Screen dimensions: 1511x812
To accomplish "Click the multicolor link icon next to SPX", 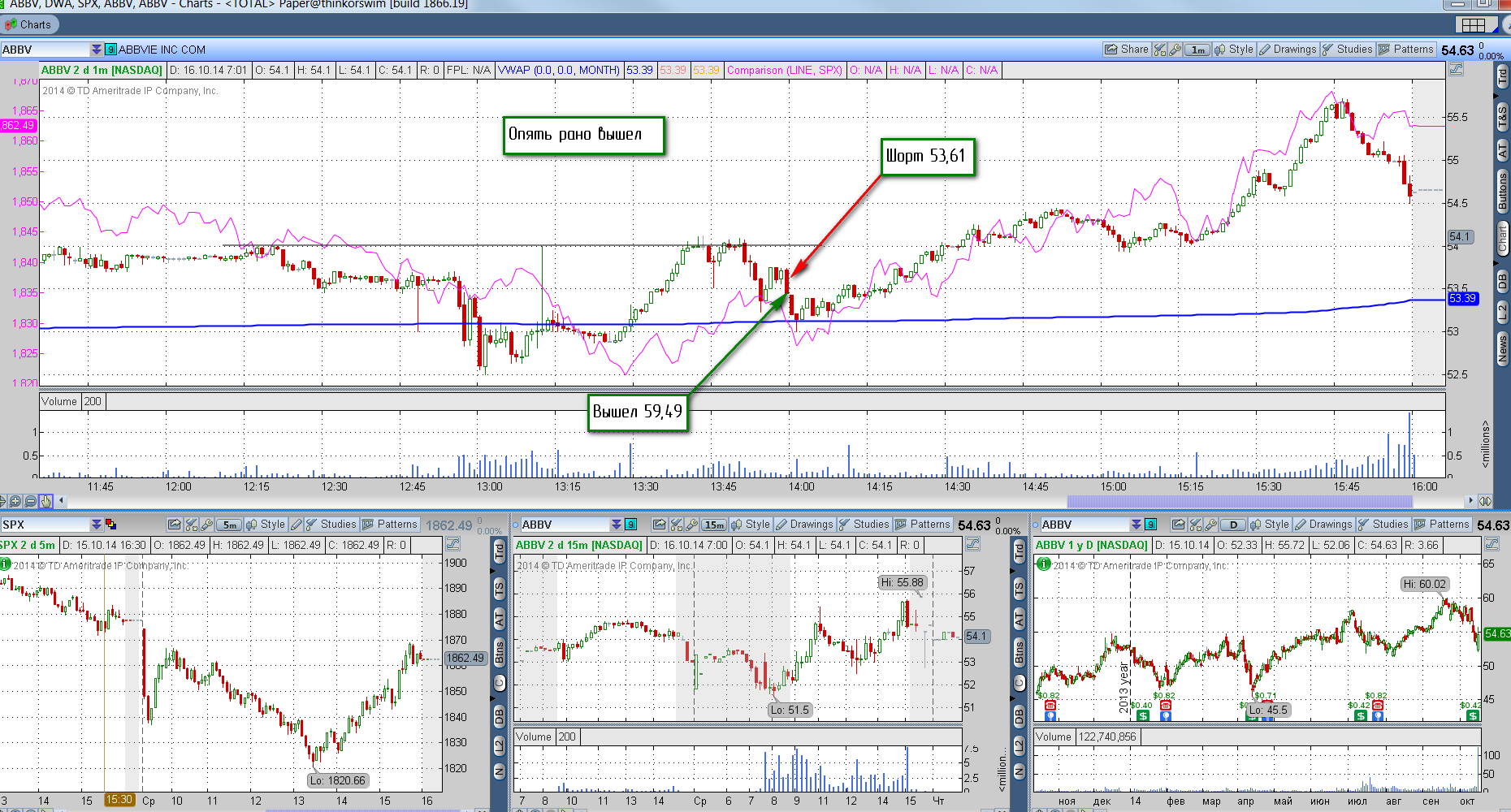I will [x=111, y=525].
